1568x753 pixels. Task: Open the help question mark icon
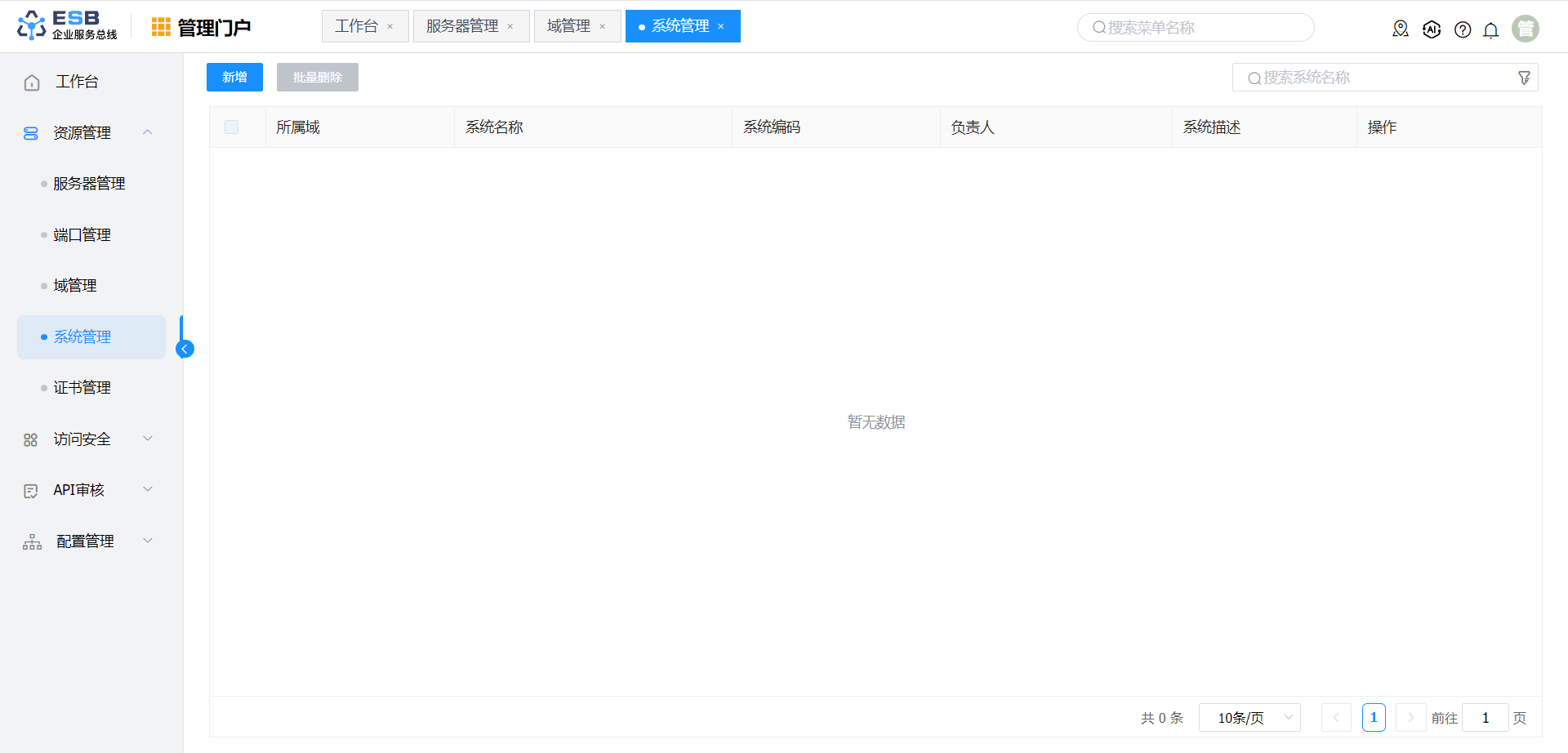[1463, 30]
